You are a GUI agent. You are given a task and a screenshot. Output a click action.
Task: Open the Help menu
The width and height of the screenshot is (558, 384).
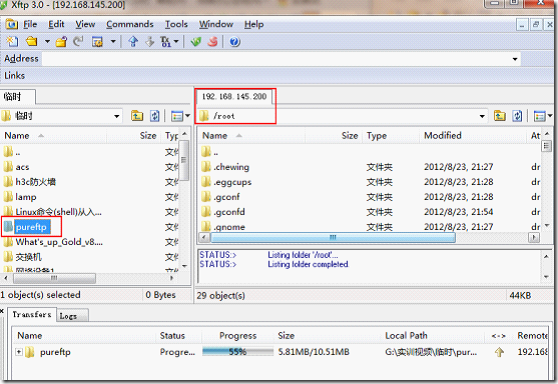pyautogui.click(x=254, y=24)
